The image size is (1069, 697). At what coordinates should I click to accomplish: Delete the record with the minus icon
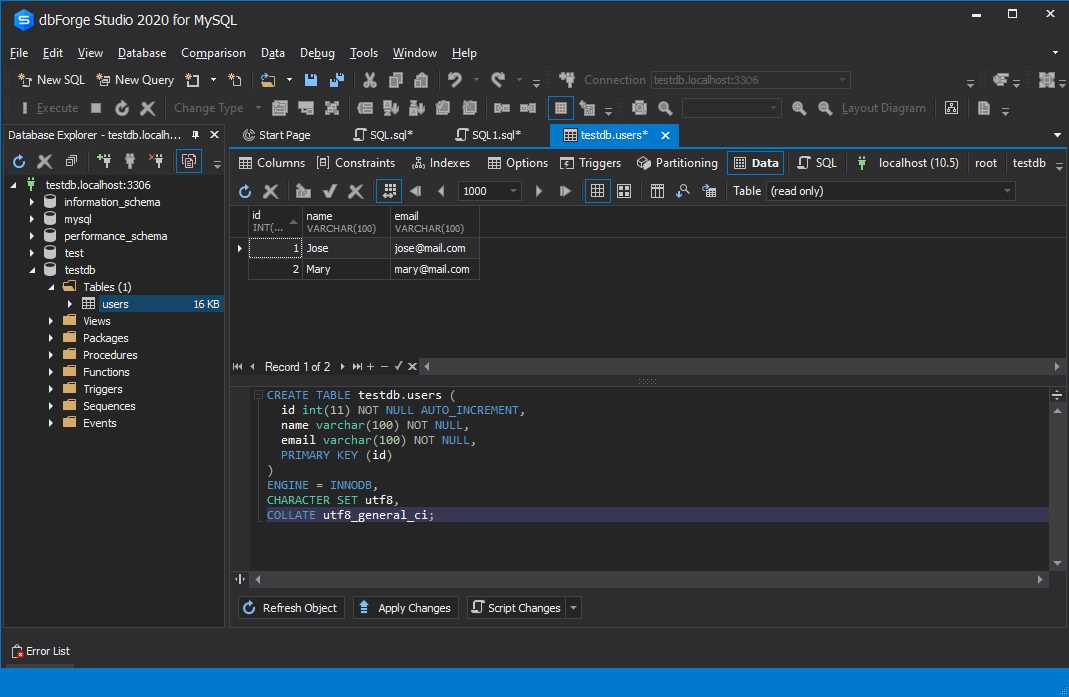(385, 367)
